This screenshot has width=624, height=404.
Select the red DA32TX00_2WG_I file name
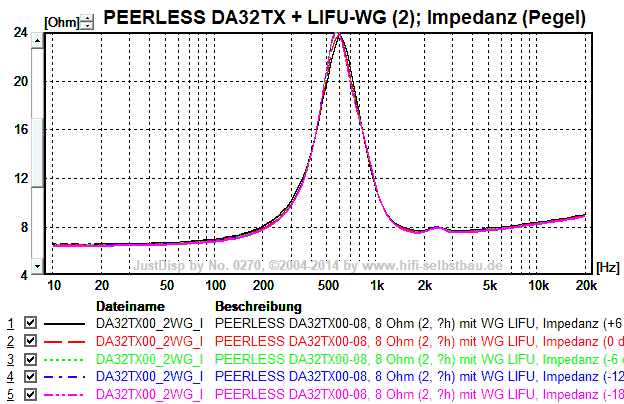(149, 341)
